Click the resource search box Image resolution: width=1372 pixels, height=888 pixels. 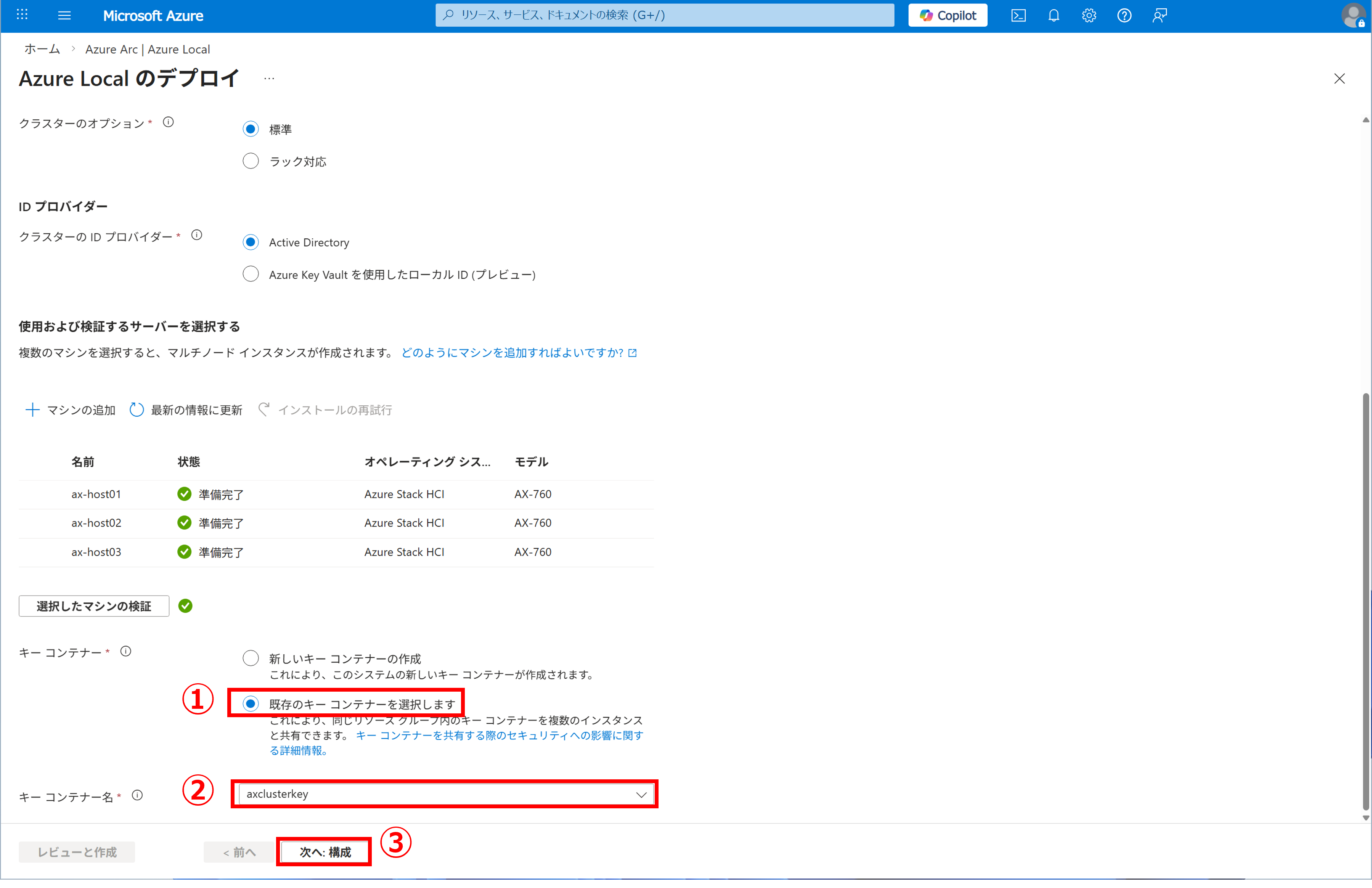(x=664, y=16)
